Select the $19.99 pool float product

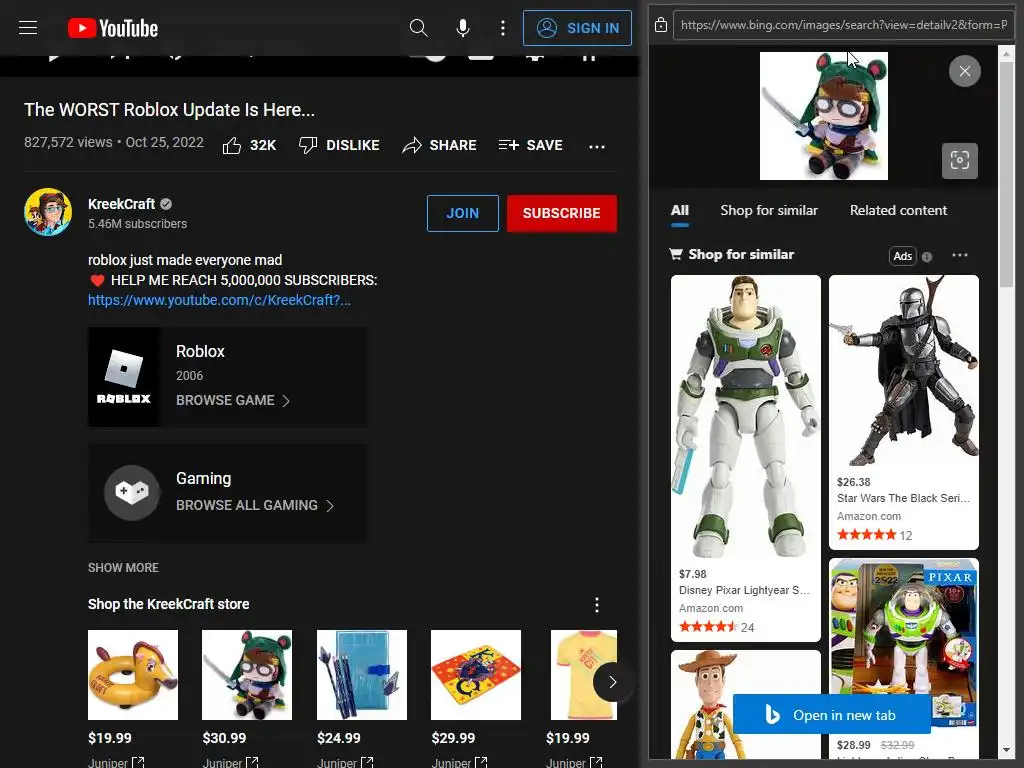[133, 675]
